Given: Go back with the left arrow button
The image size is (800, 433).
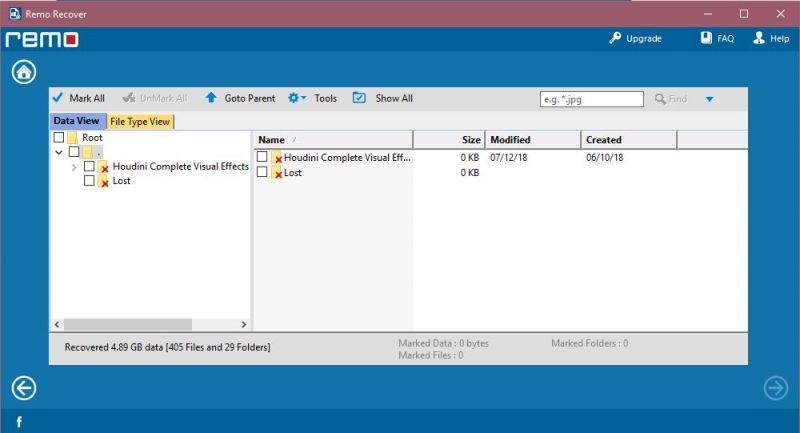Looking at the screenshot, I should [24, 389].
